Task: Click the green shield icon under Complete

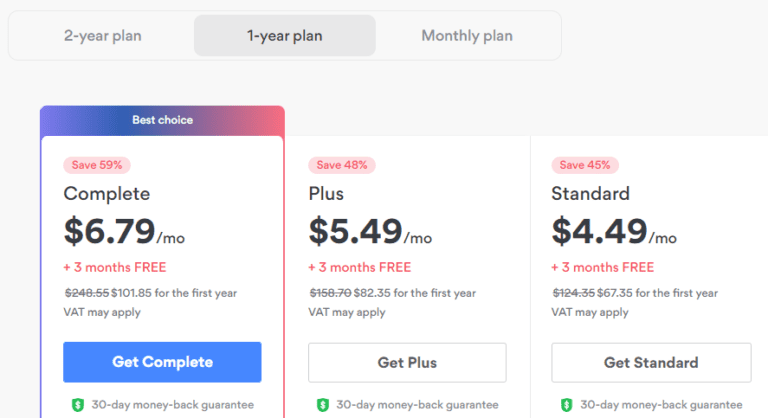Action: [78, 405]
